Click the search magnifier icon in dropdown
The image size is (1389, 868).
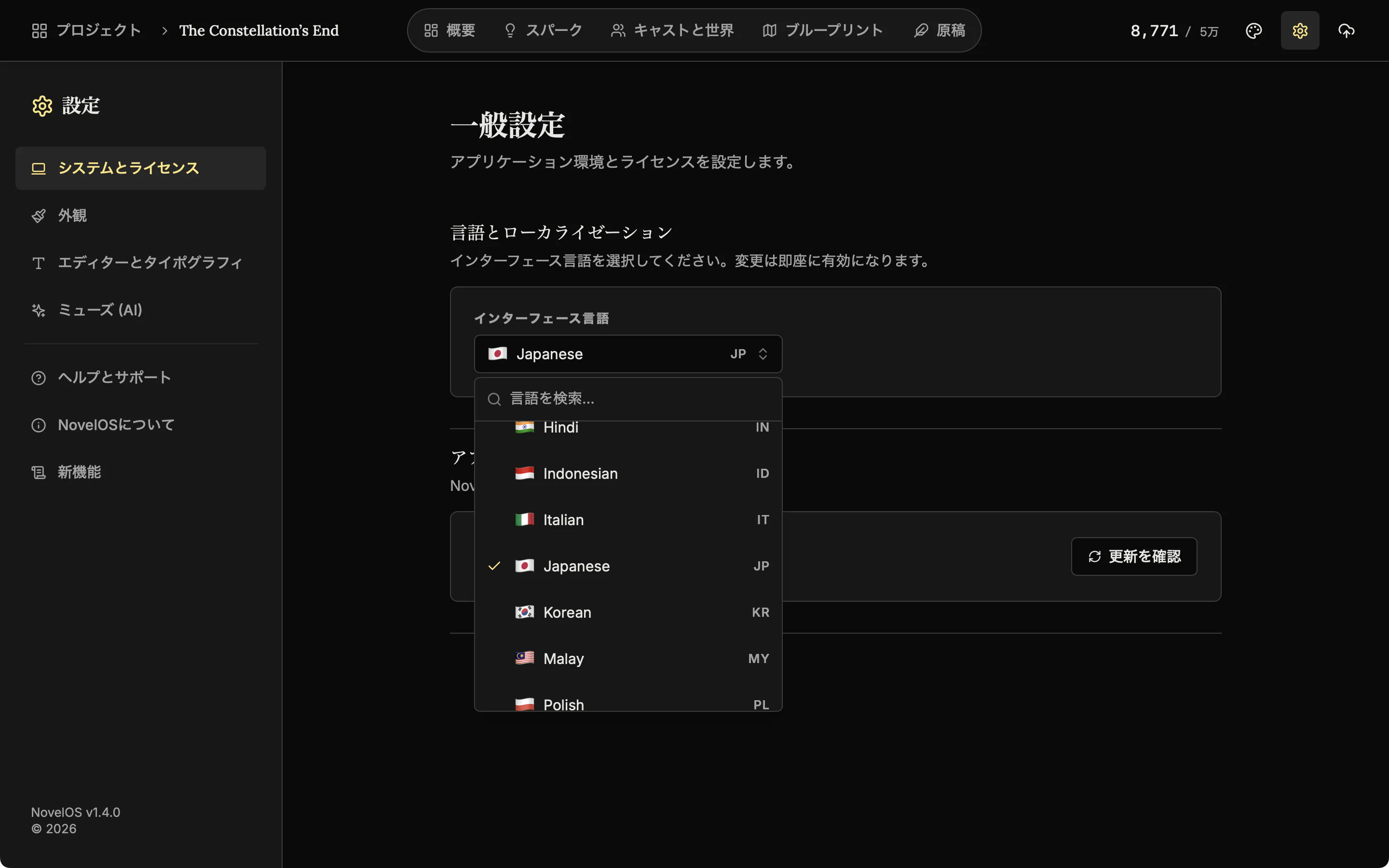[x=494, y=399]
